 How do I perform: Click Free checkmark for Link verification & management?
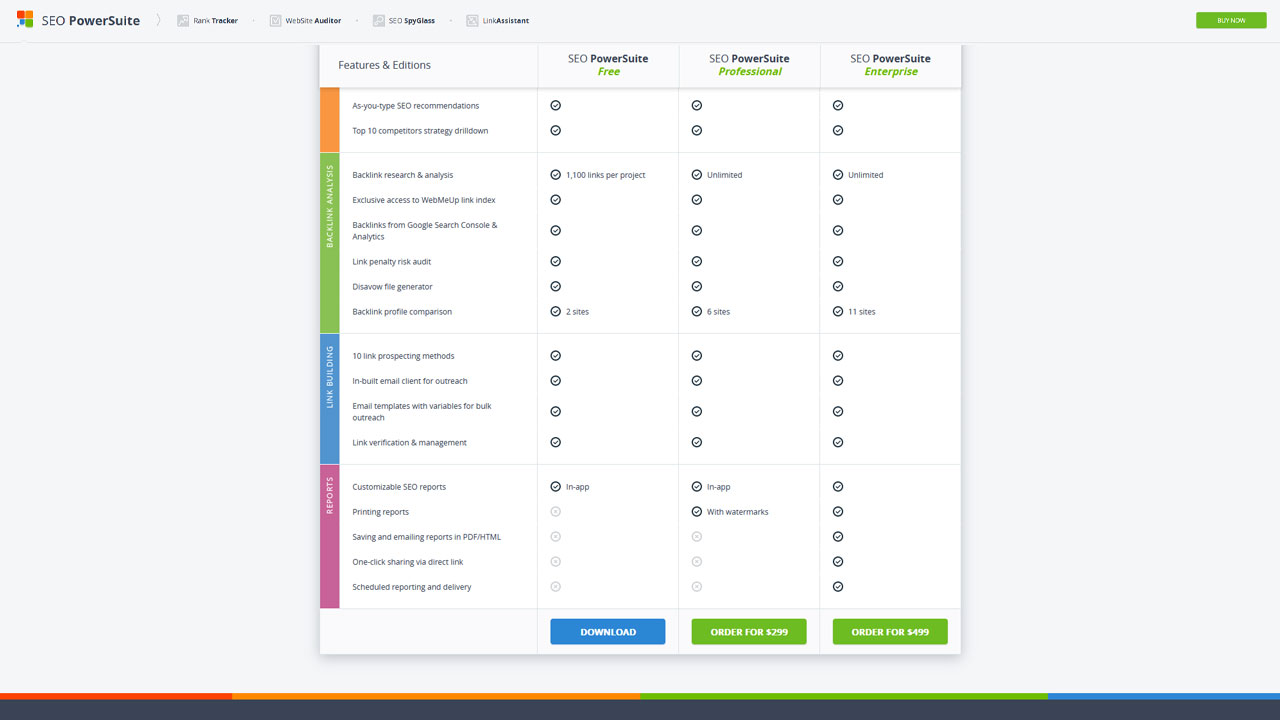pyautogui.click(x=556, y=442)
